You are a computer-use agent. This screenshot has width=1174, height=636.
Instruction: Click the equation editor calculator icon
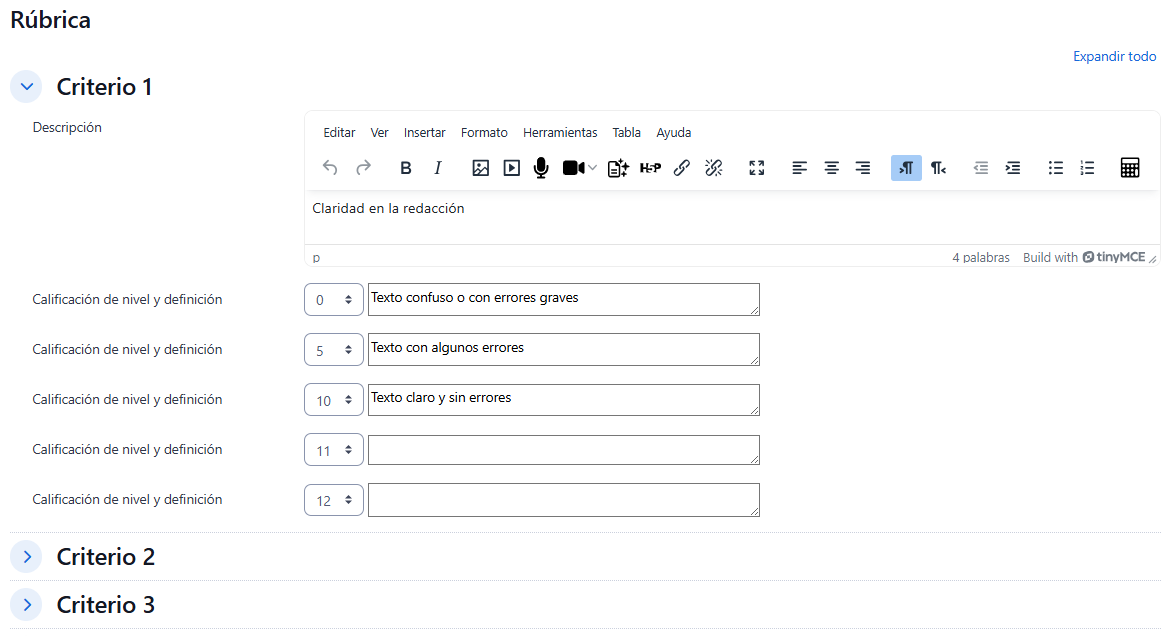pyautogui.click(x=1130, y=168)
